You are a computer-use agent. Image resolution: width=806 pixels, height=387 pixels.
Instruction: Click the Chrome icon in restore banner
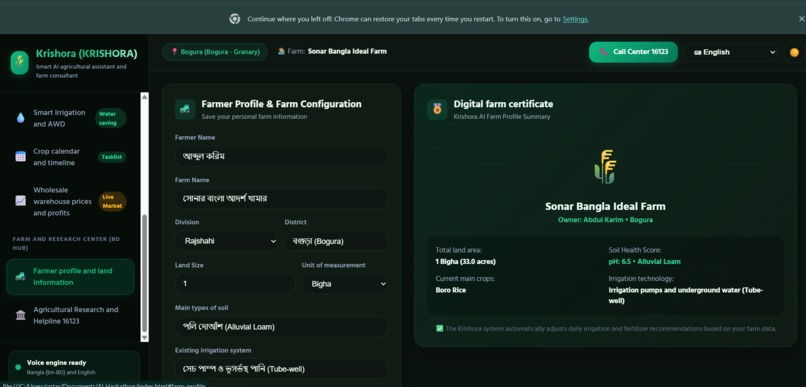point(234,19)
